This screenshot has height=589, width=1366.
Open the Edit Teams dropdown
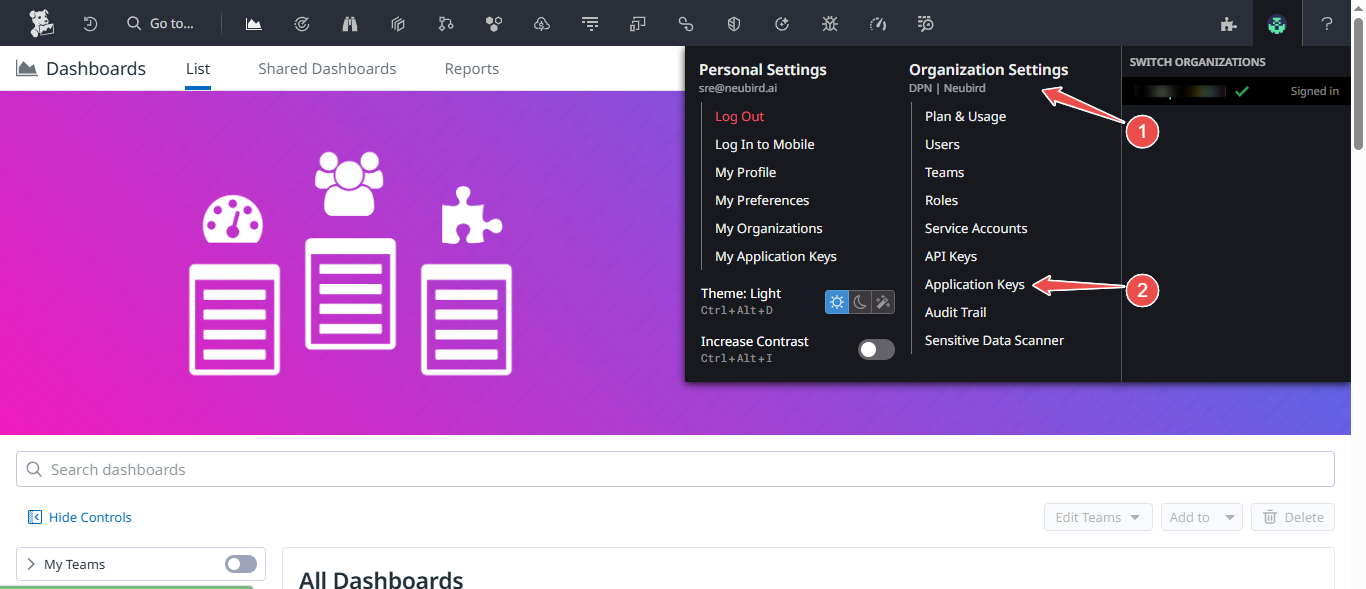pos(1097,517)
